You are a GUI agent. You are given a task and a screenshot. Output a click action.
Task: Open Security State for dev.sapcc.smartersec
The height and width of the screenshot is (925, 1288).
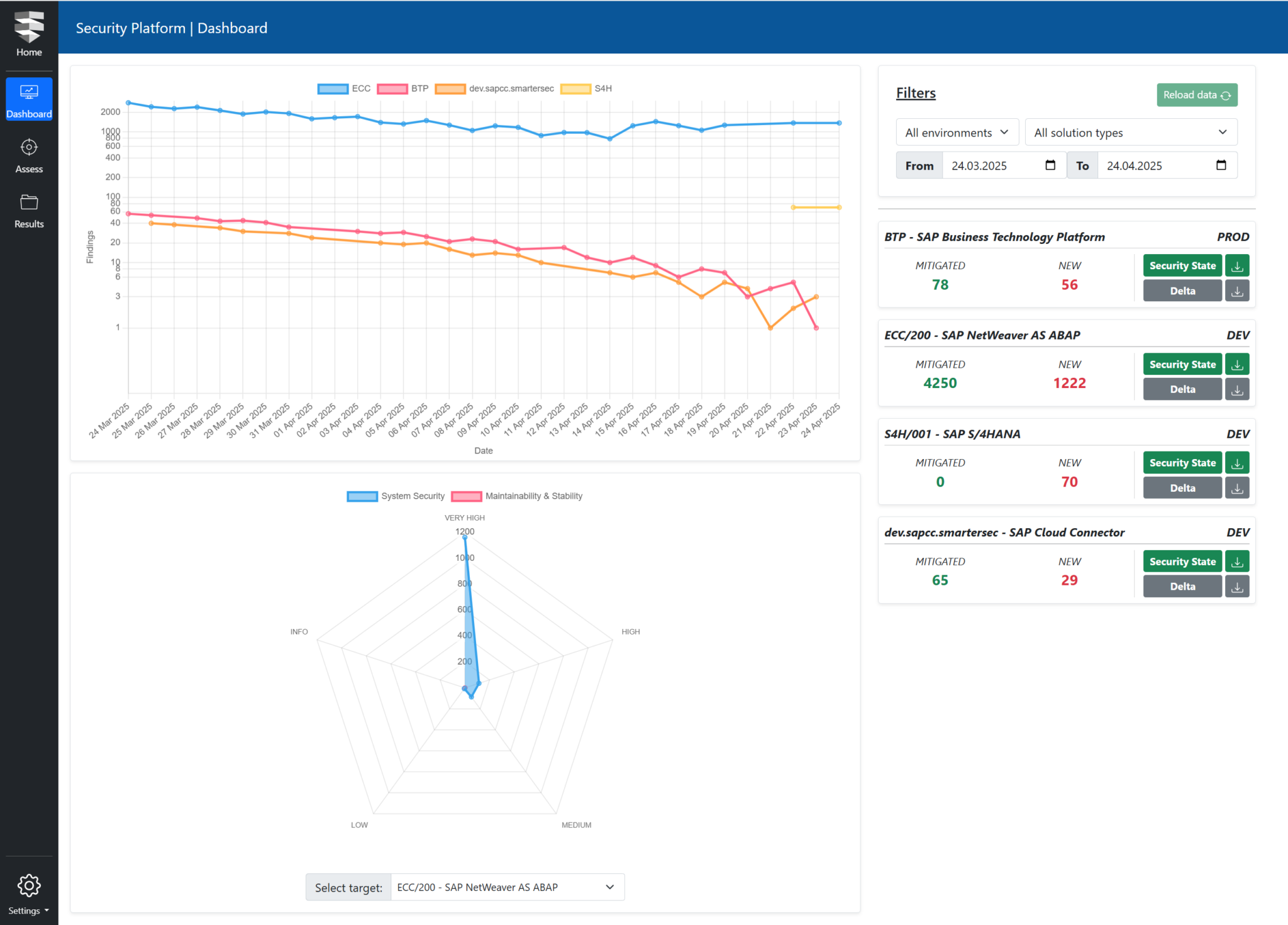[1182, 560]
